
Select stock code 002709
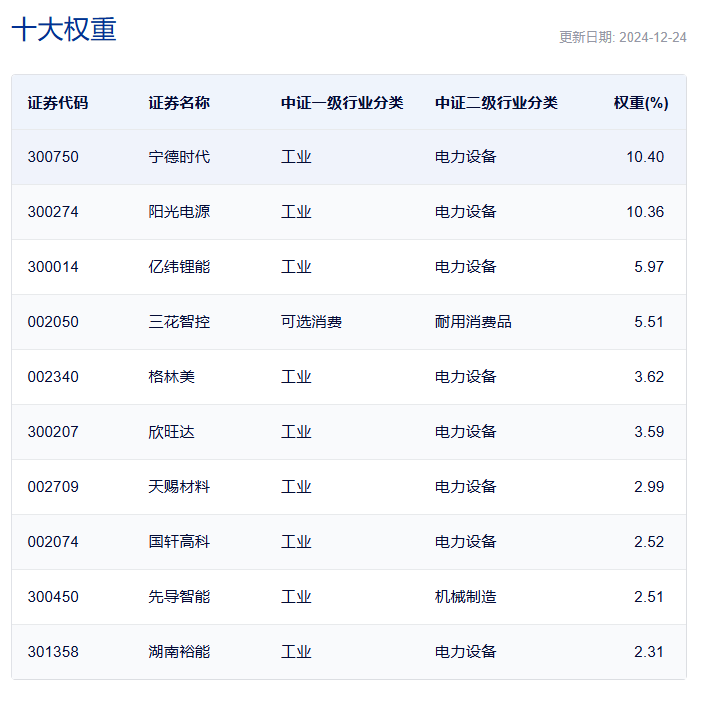point(53,487)
